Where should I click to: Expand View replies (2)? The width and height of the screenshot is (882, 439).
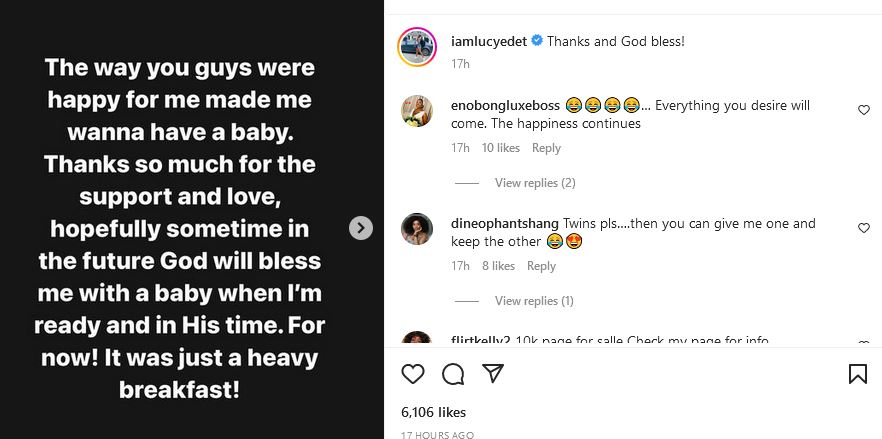click(x=535, y=183)
